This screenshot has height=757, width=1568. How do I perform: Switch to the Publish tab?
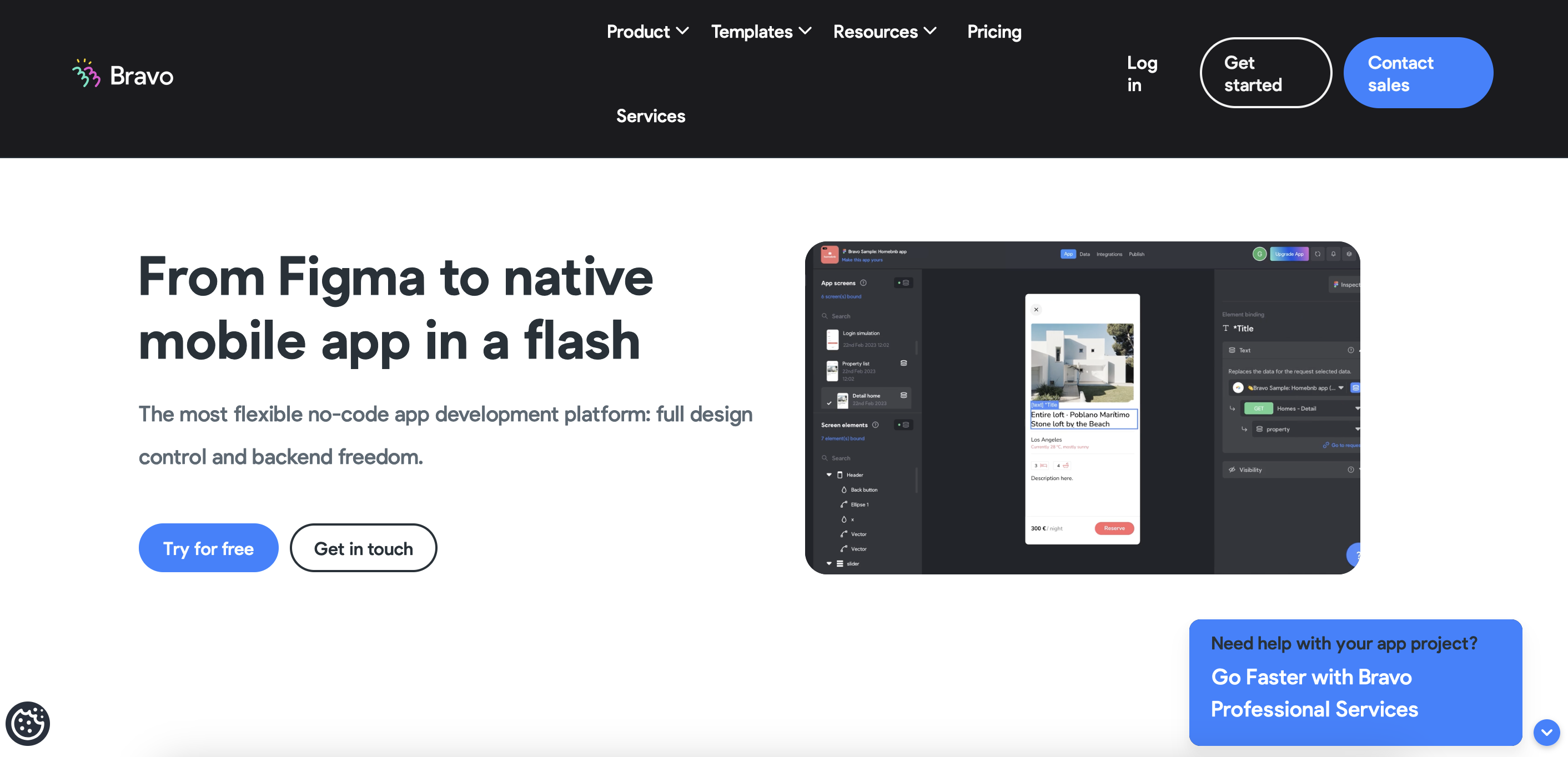(1137, 254)
